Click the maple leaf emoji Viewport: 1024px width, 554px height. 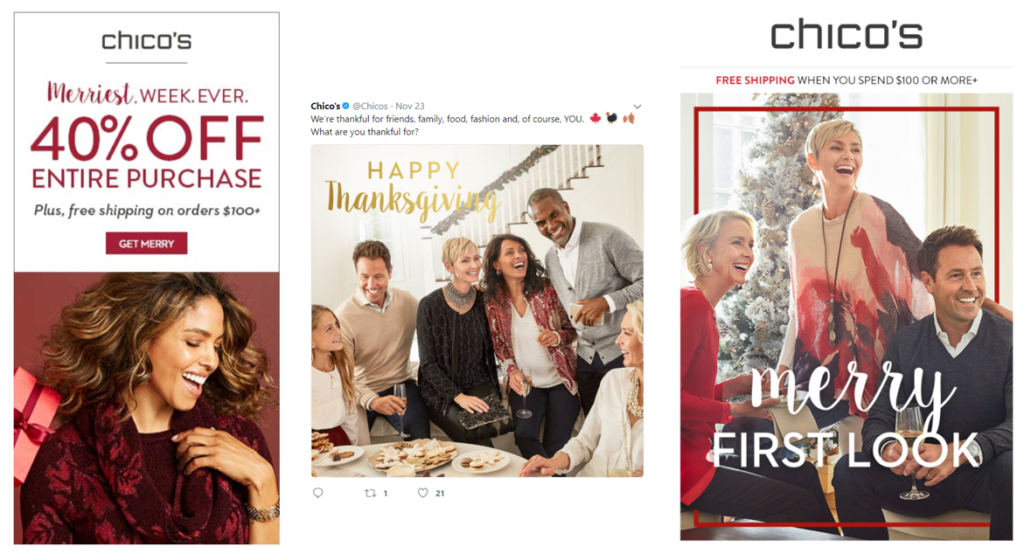595,118
